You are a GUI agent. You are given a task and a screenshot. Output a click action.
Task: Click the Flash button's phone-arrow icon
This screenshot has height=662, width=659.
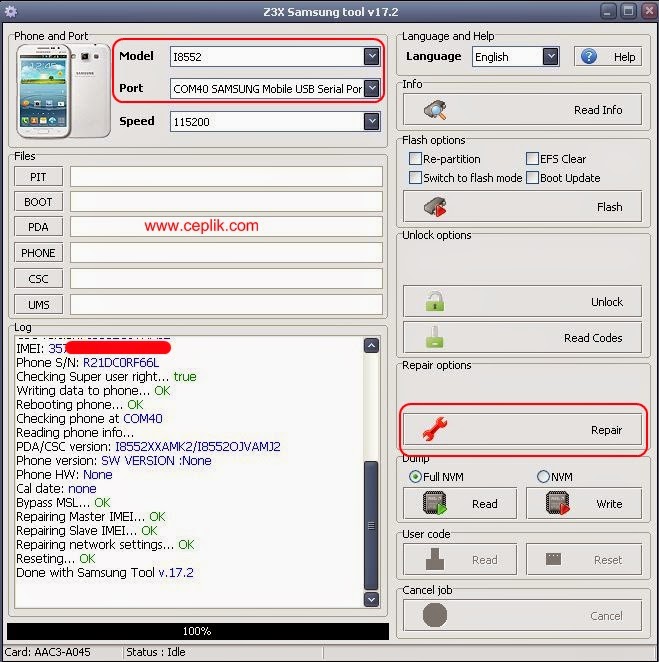point(435,207)
